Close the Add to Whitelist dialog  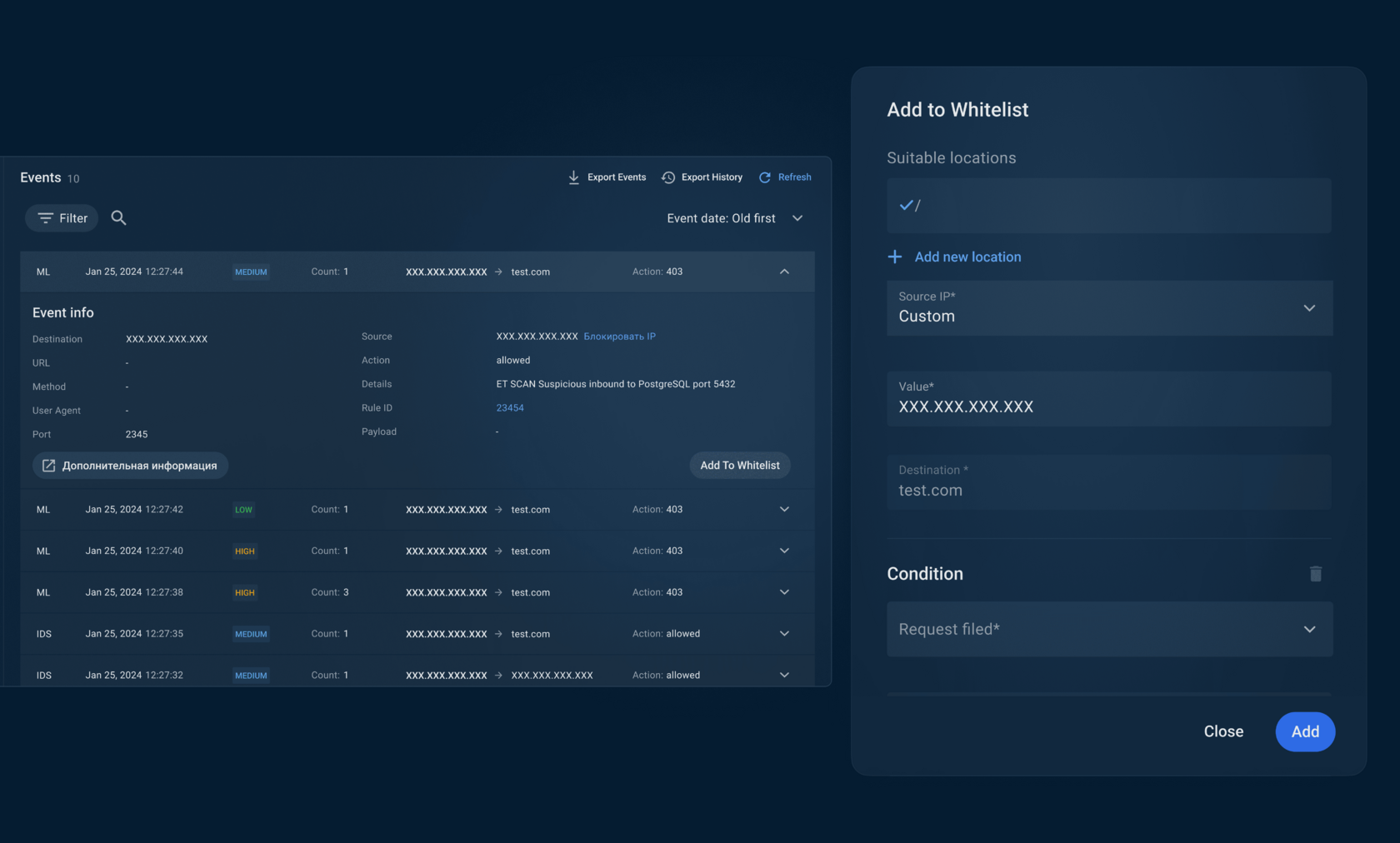pyautogui.click(x=1223, y=731)
